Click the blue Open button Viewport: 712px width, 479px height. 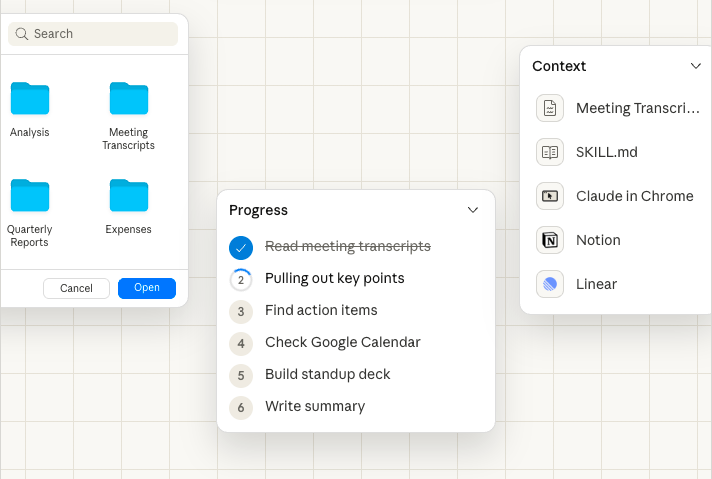tap(147, 288)
